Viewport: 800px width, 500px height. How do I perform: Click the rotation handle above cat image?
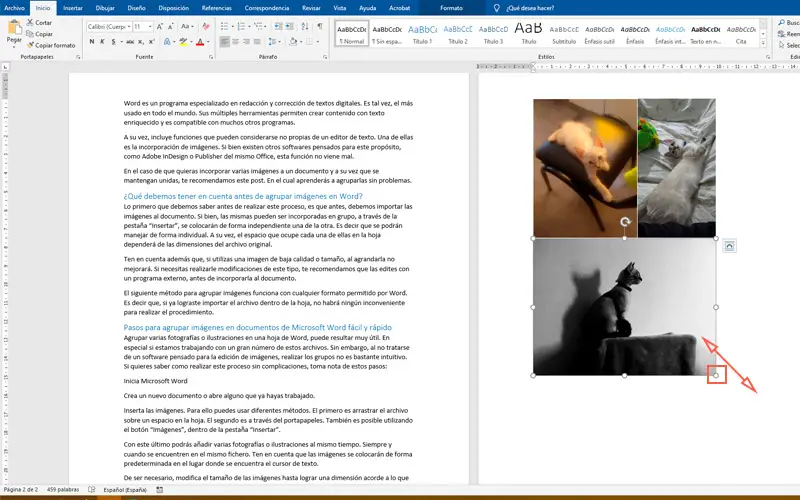tap(625, 222)
